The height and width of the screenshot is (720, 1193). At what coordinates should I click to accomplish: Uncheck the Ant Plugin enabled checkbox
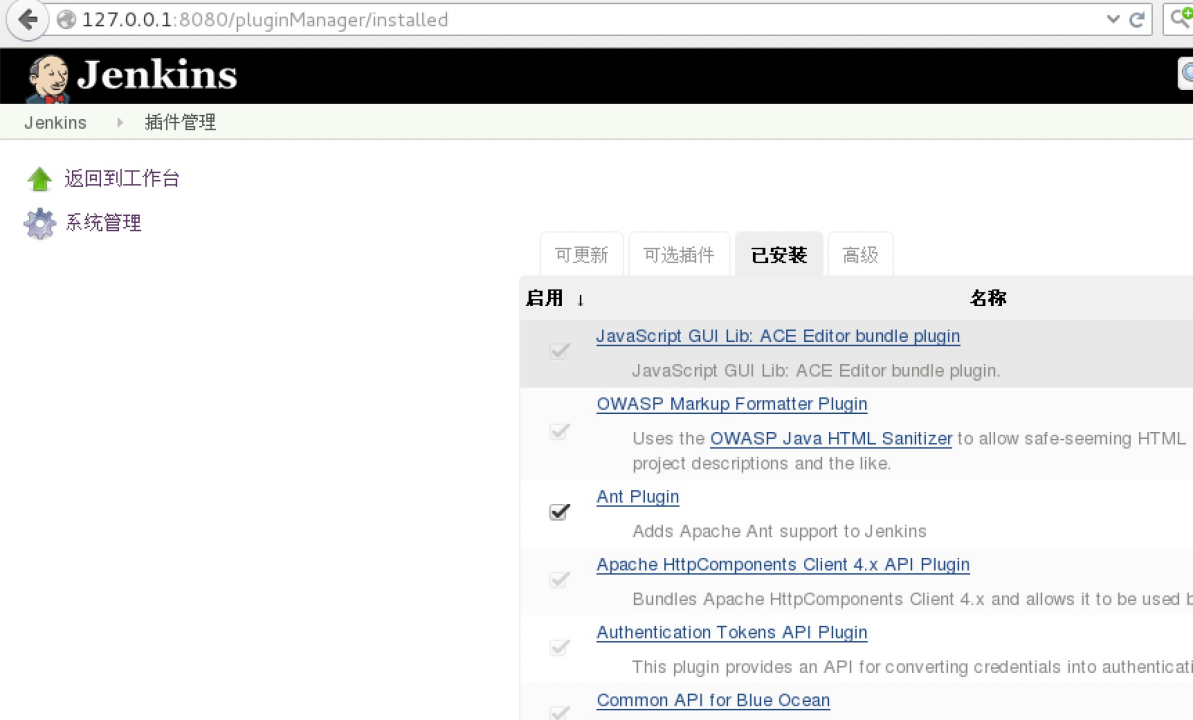(x=560, y=512)
